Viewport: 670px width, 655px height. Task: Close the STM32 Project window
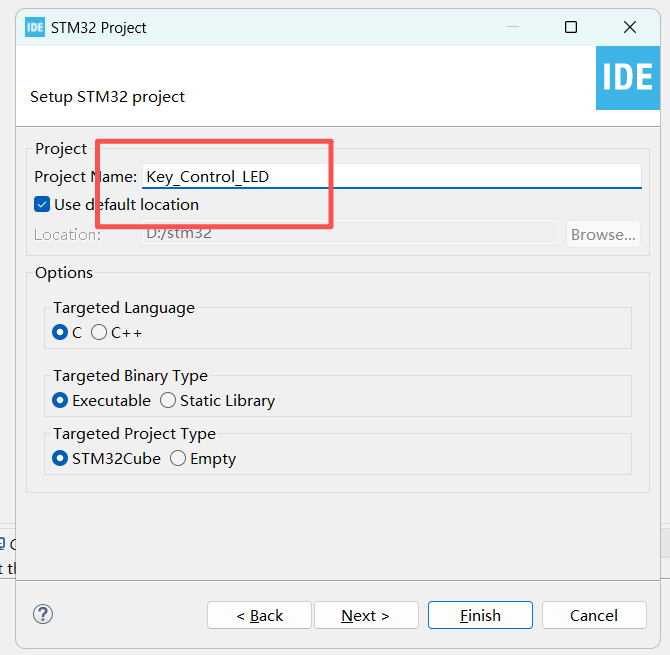coord(630,27)
